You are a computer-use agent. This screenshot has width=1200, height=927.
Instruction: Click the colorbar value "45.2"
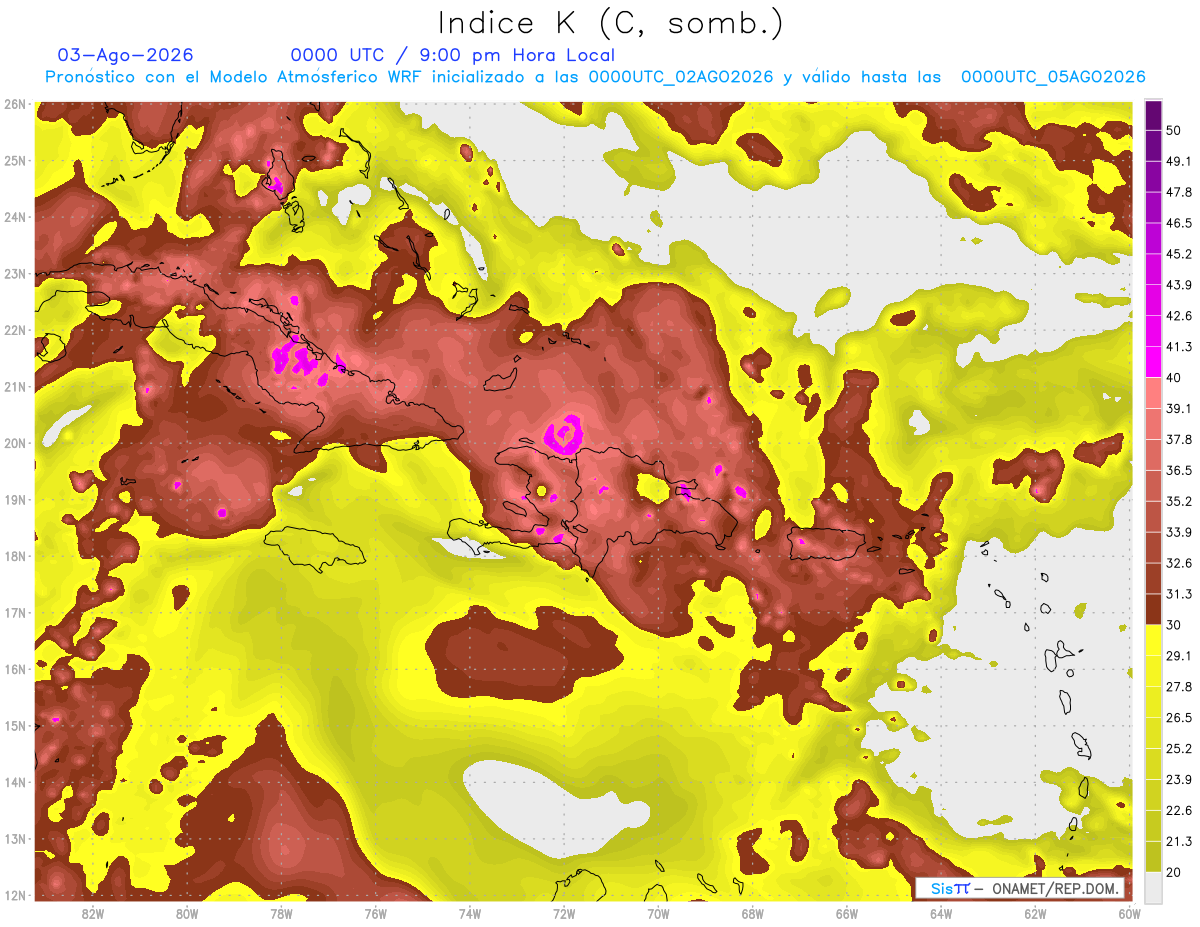(1178, 254)
